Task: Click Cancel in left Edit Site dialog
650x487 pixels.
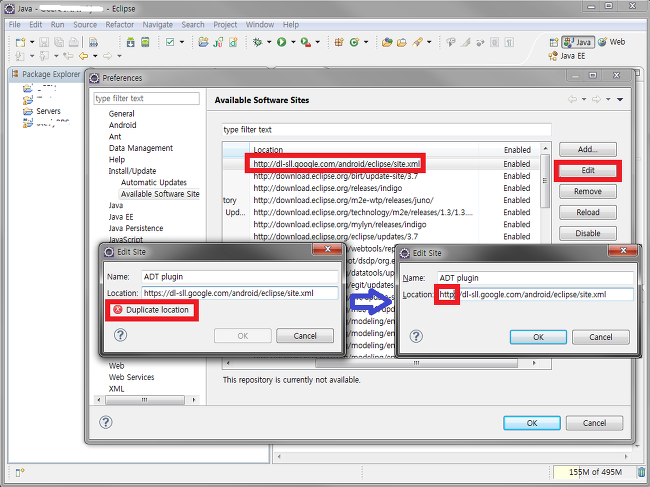Action: point(305,336)
